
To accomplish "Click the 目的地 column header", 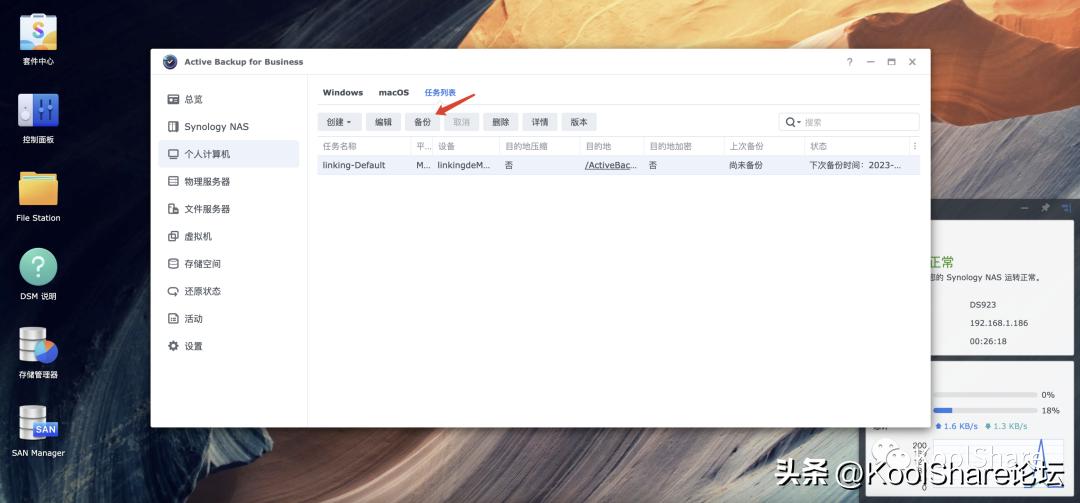I will click(612, 146).
